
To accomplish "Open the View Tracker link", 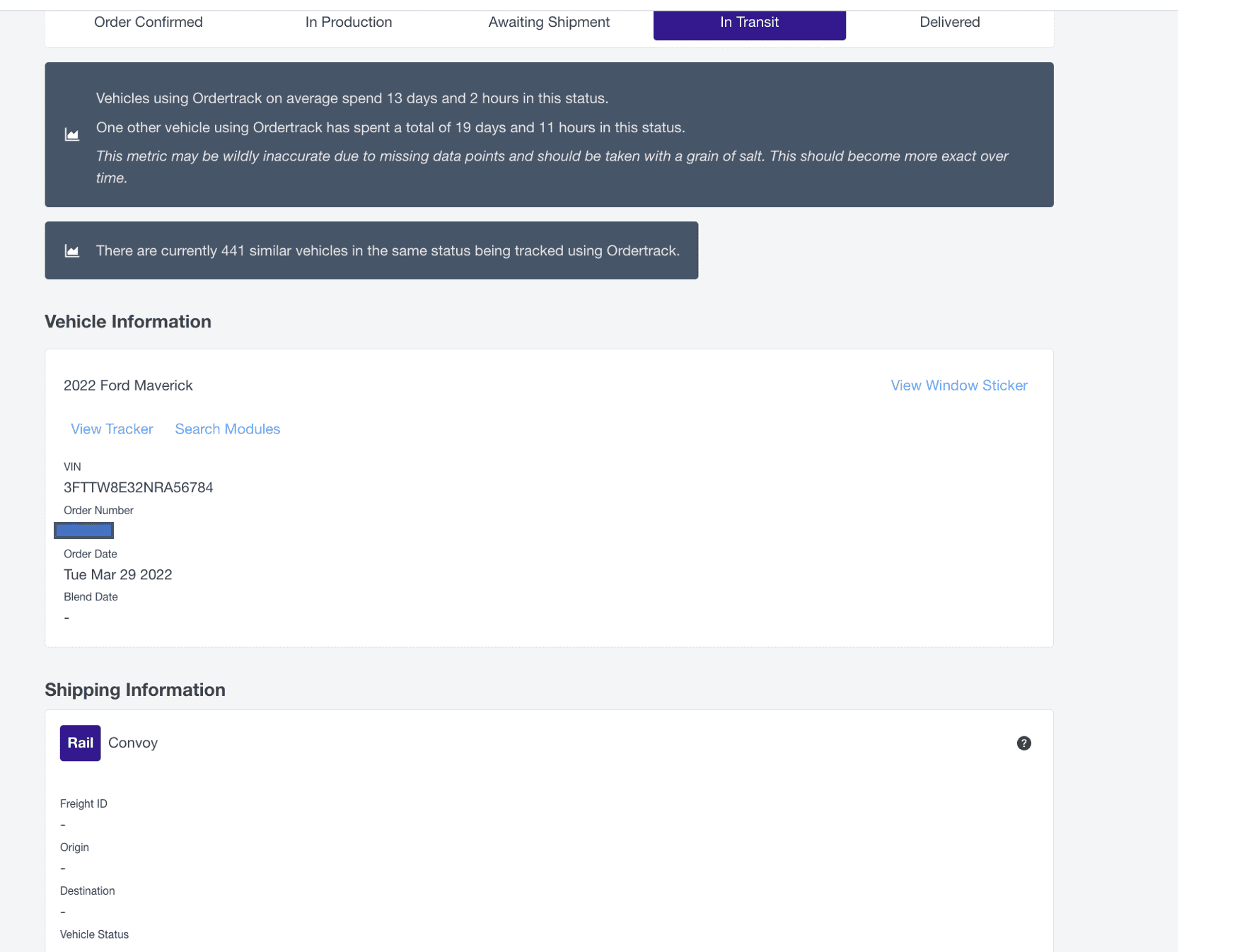I will [112, 429].
